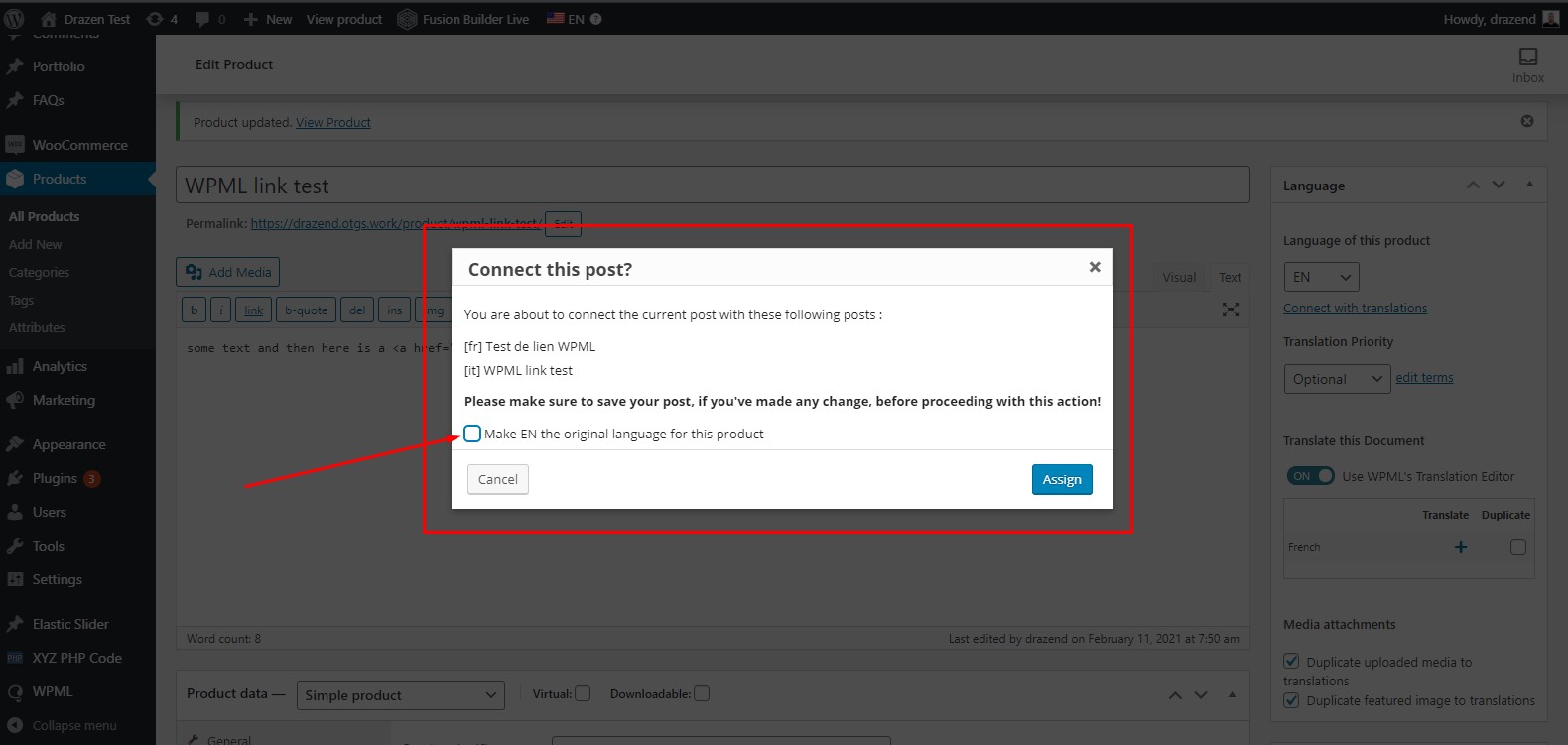
Task: Open the View Product link
Action: [333, 122]
